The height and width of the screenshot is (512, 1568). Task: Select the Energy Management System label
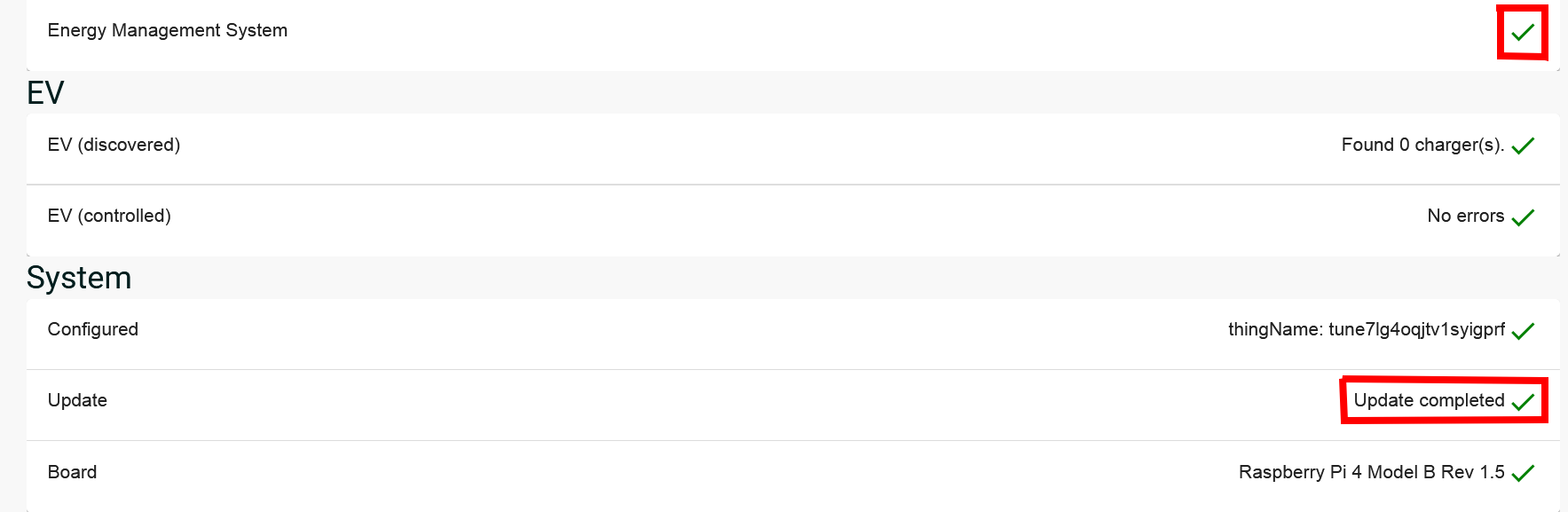168,30
